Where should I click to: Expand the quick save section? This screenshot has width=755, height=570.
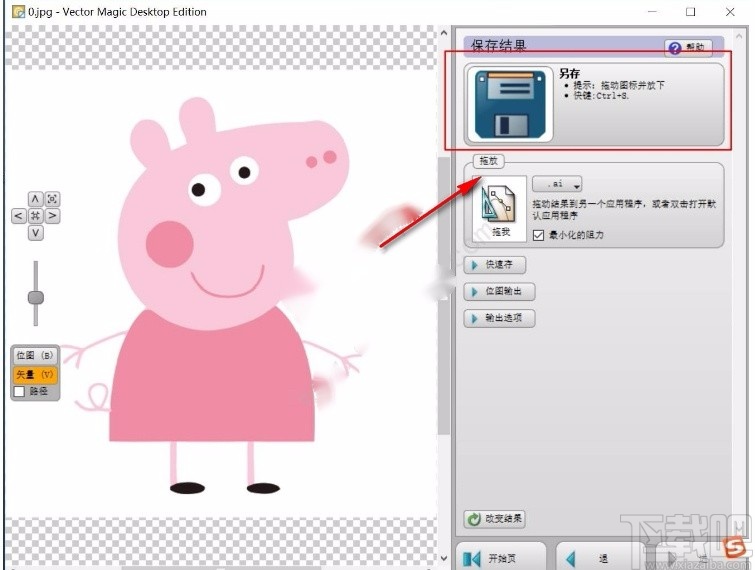tap(495, 265)
